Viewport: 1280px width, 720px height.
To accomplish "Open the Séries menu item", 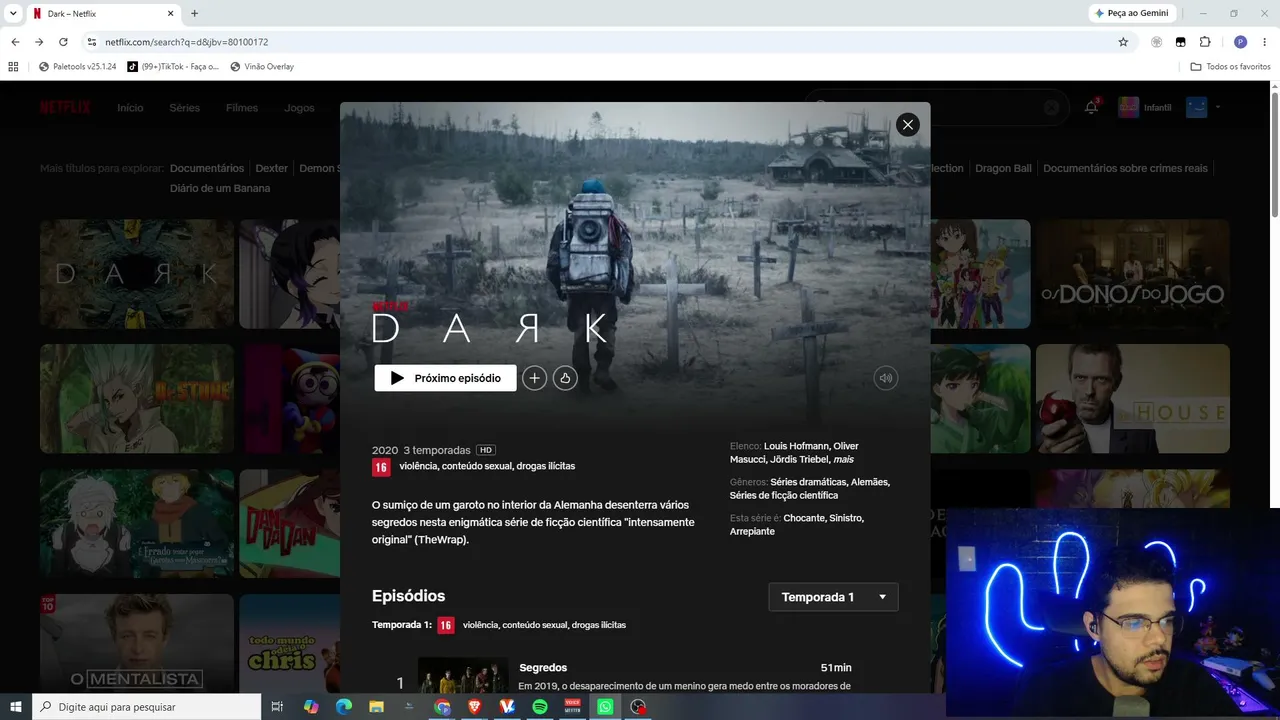I will point(185,108).
